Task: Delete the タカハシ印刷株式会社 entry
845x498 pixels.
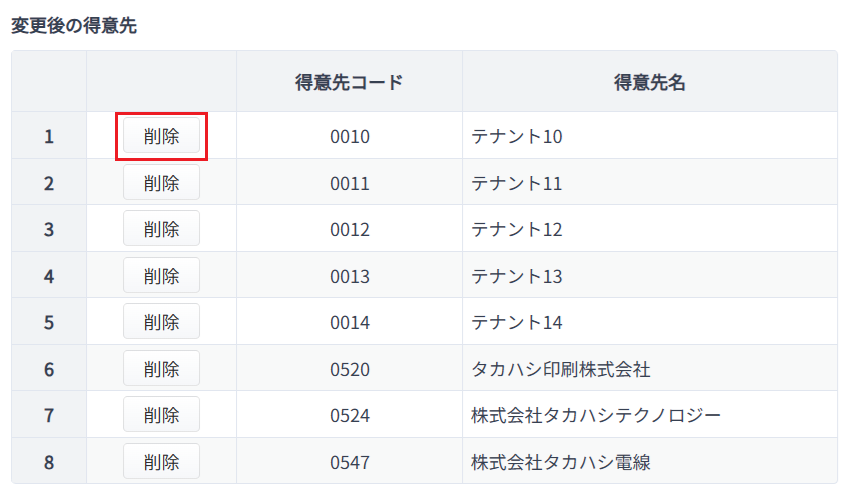Action: (161, 369)
